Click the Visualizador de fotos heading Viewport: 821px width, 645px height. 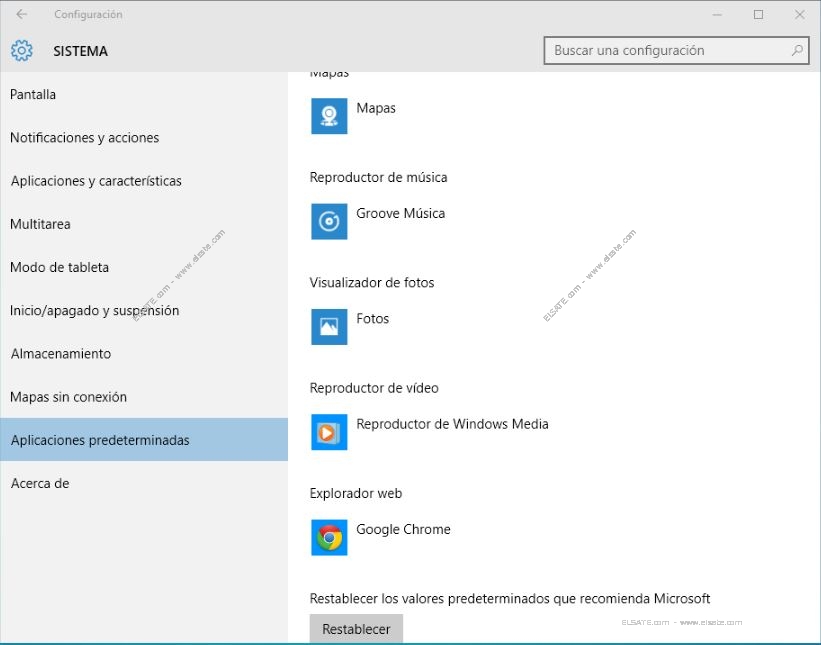coord(372,283)
